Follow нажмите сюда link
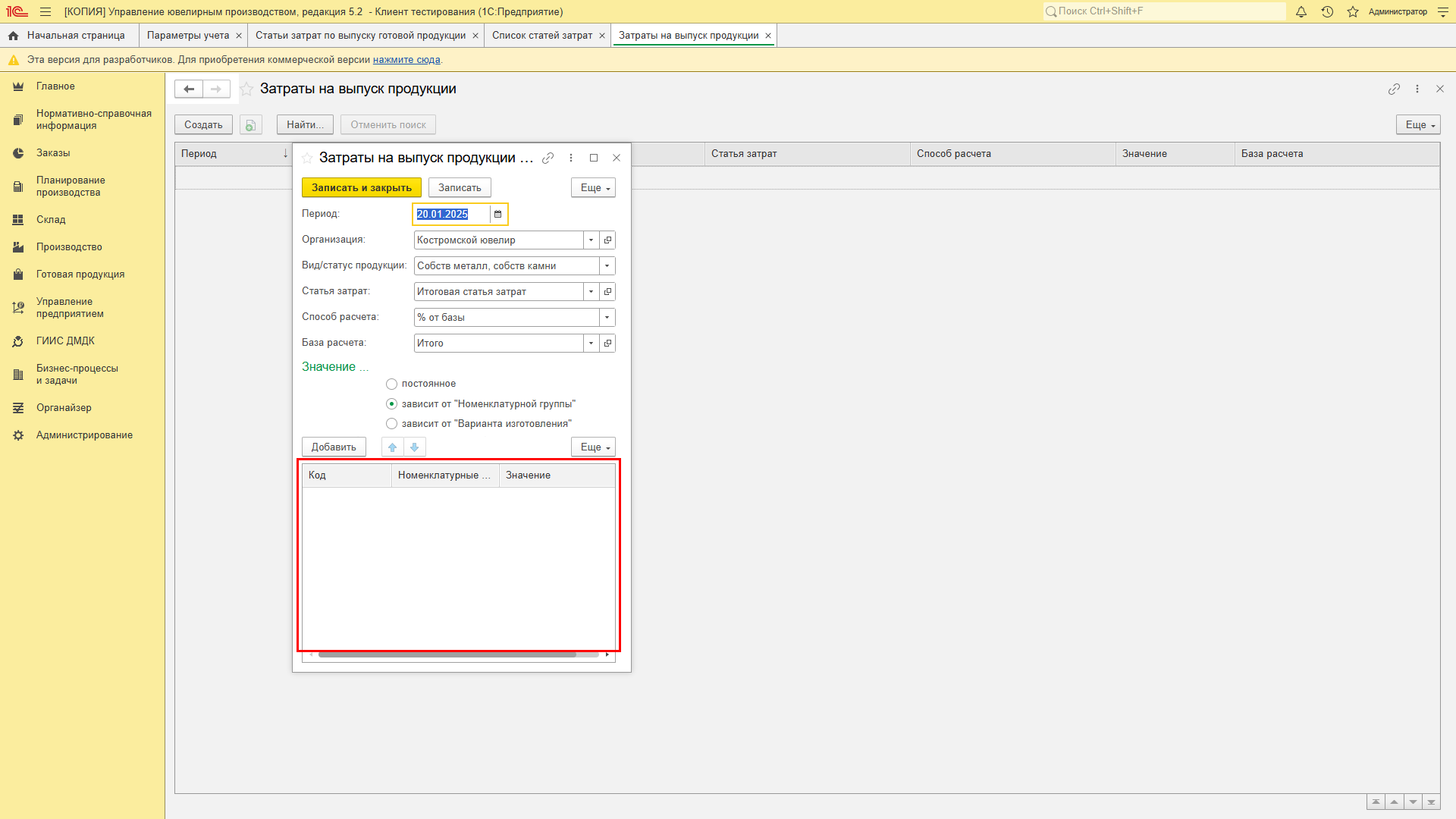 click(x=406, y=60)
